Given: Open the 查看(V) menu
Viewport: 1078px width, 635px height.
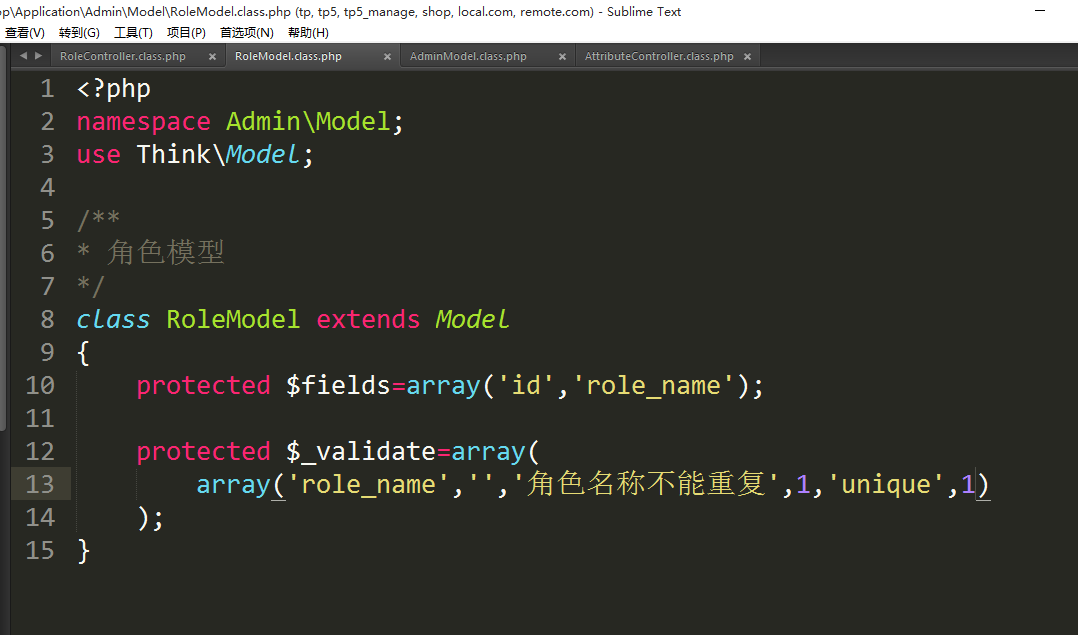Looking at the screenshot, I should (x=25, y=33).
